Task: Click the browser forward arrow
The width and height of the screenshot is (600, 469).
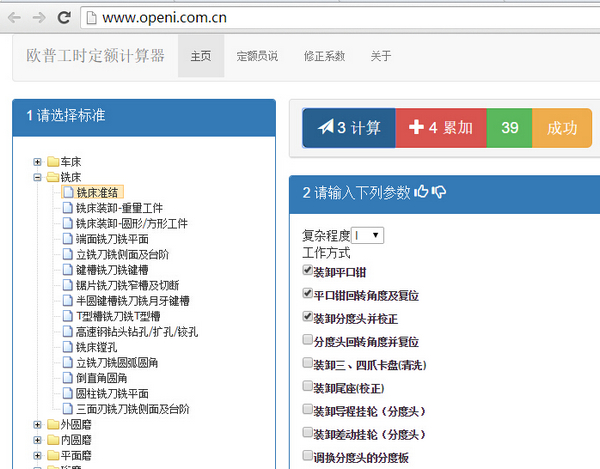Action: [39, 17]
